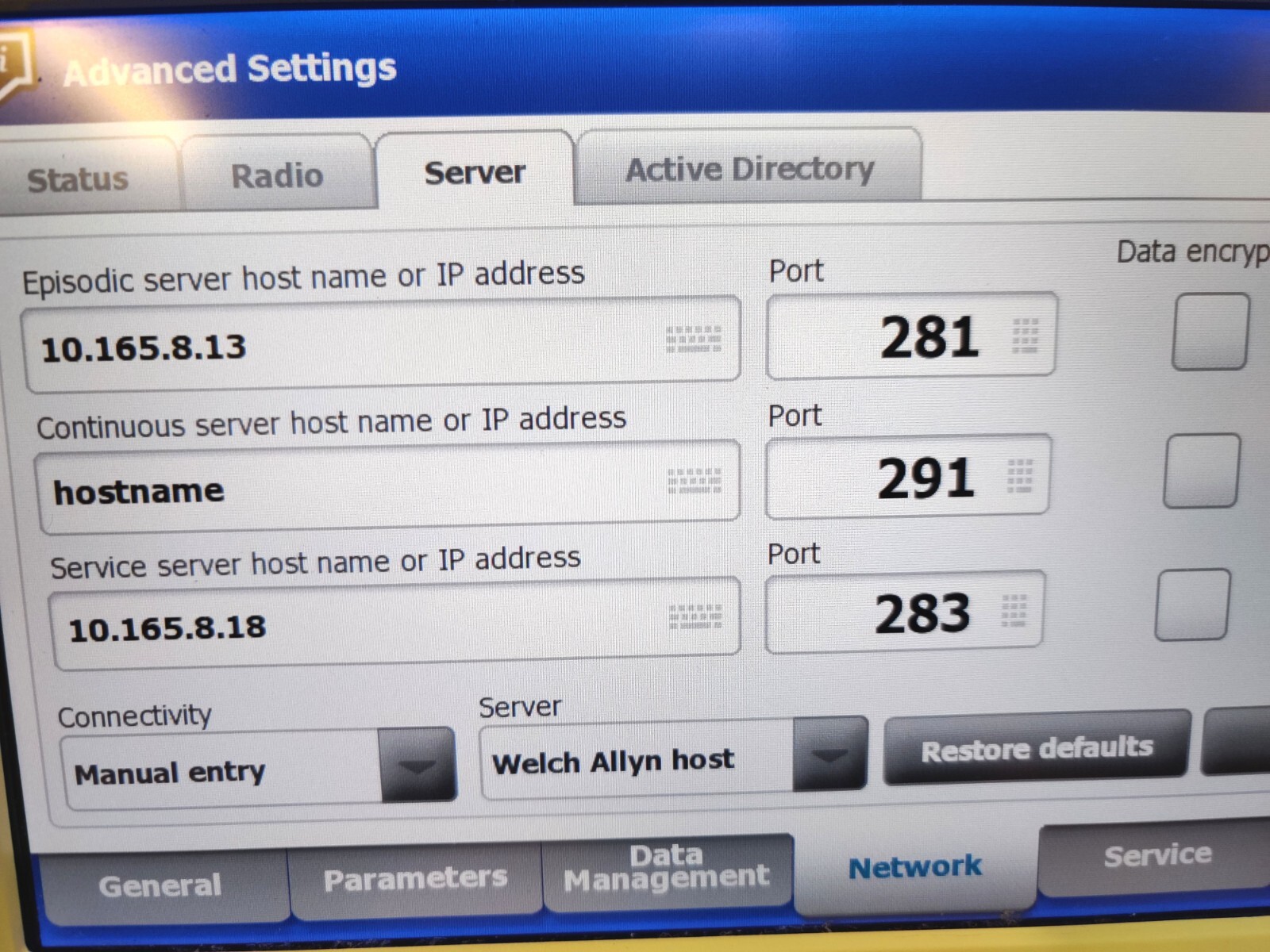This screenshot has height=952, width=1270.
Task: Tap the Continuous server hostname field
Action: point(317,486)
